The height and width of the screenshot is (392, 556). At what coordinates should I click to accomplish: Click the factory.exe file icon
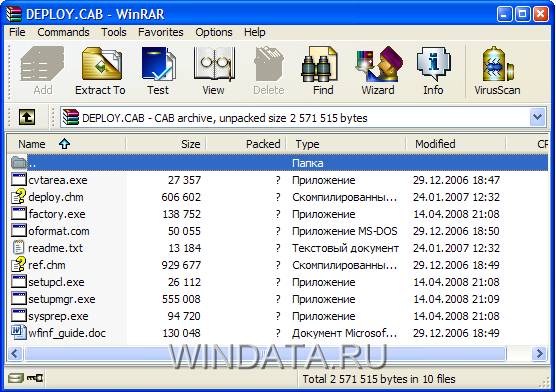[18, 214]
